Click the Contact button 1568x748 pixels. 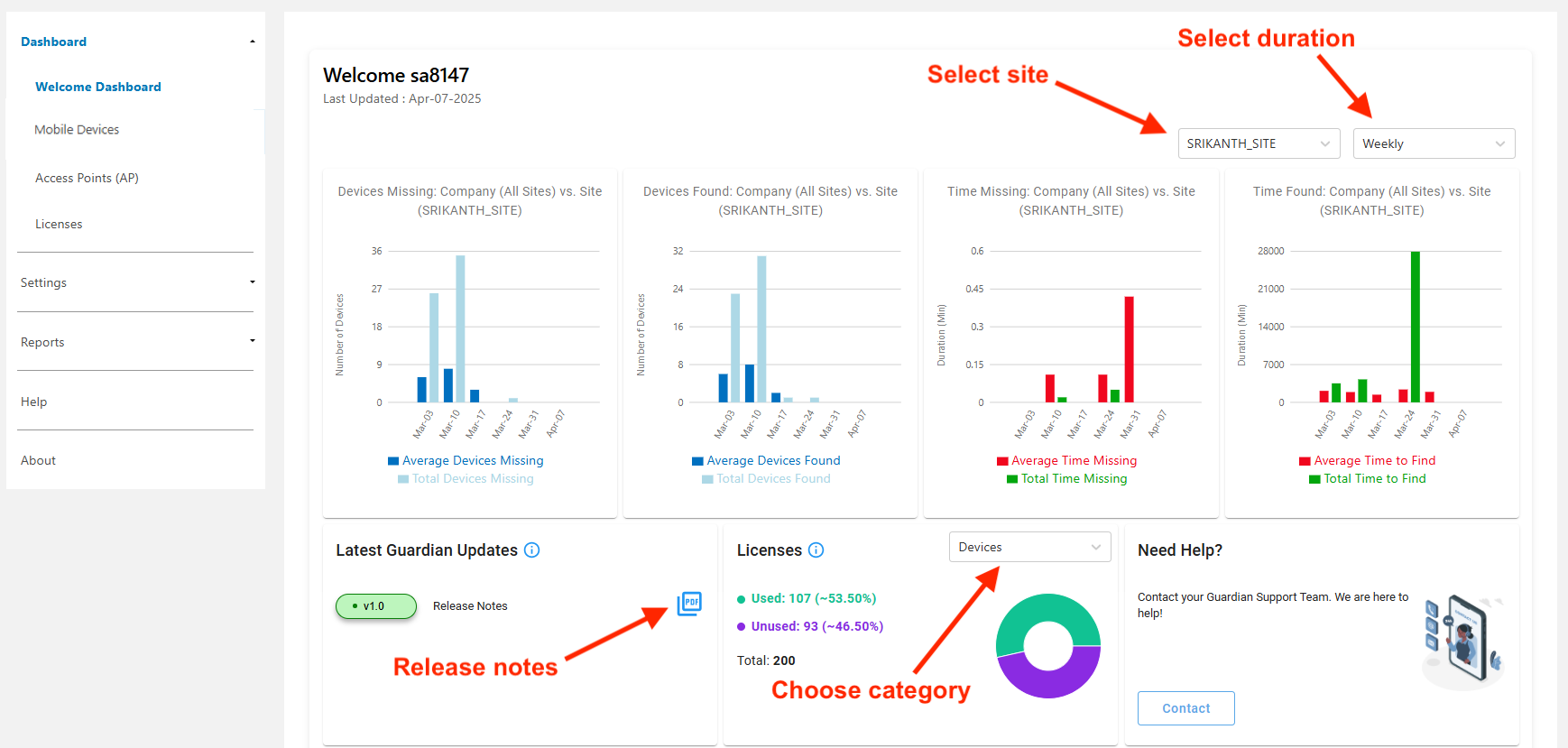[x=1185, y=708]
